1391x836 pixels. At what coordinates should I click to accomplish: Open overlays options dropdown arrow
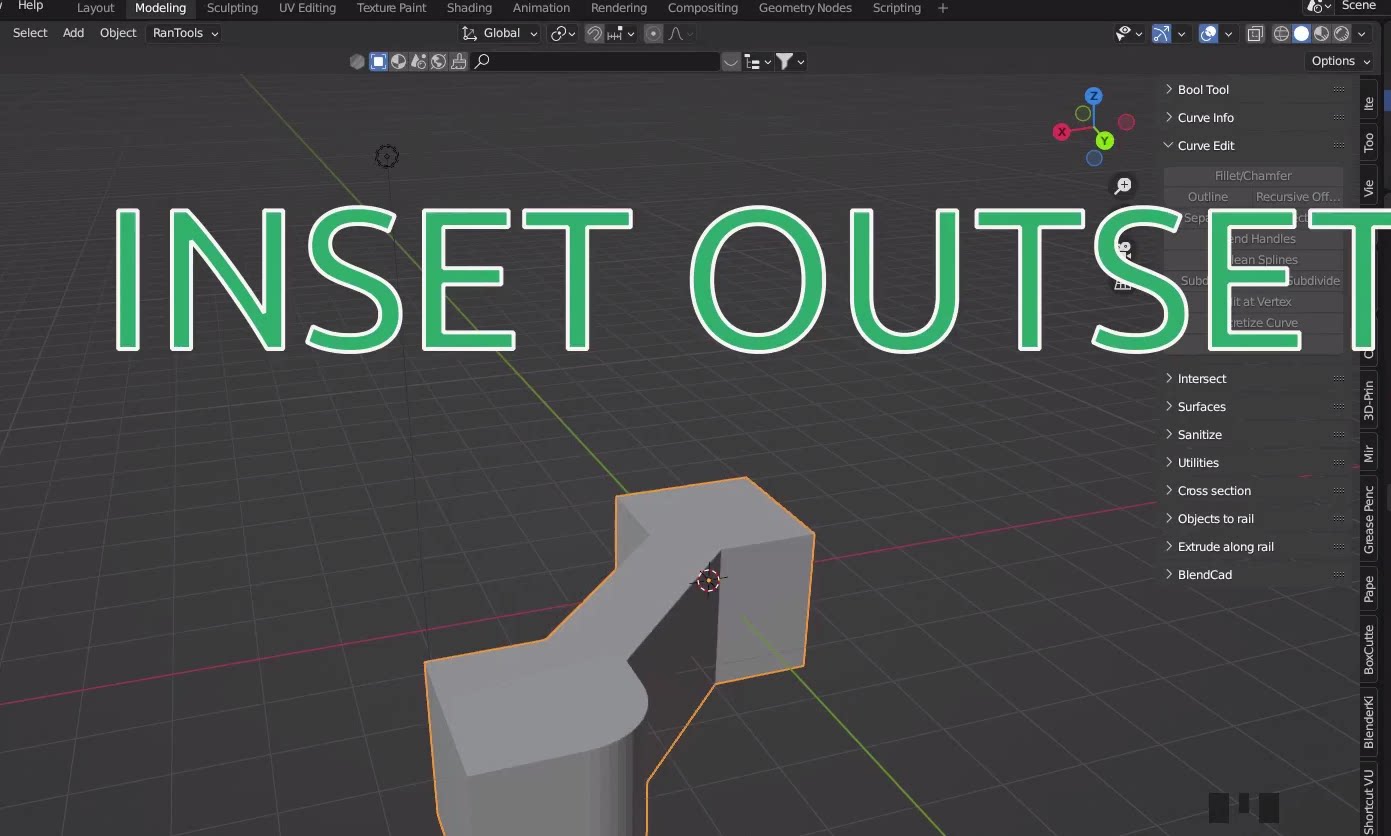pyautogui.click(x=1229, y=33)
